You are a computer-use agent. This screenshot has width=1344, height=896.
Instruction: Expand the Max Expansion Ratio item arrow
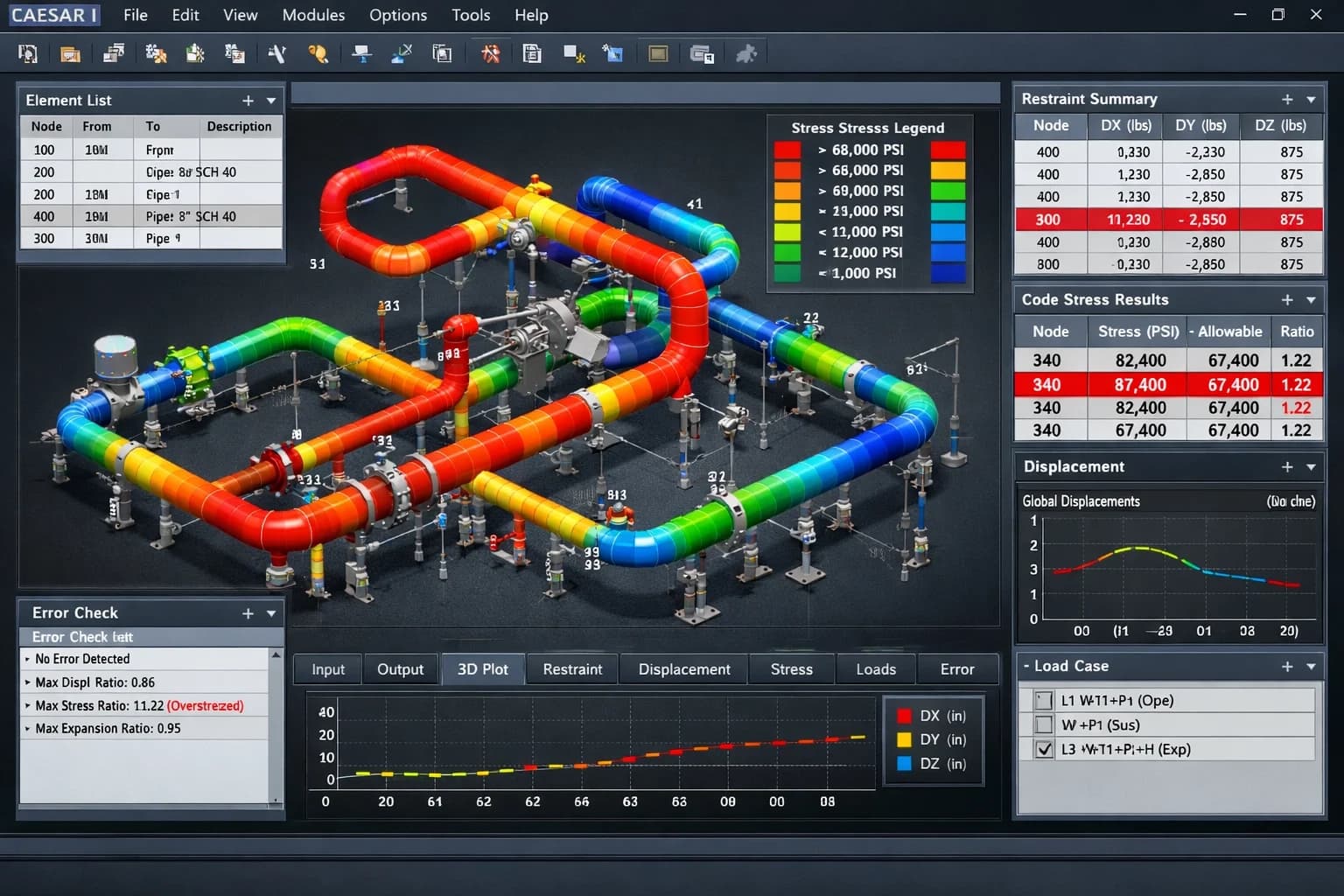pos(27,728)
